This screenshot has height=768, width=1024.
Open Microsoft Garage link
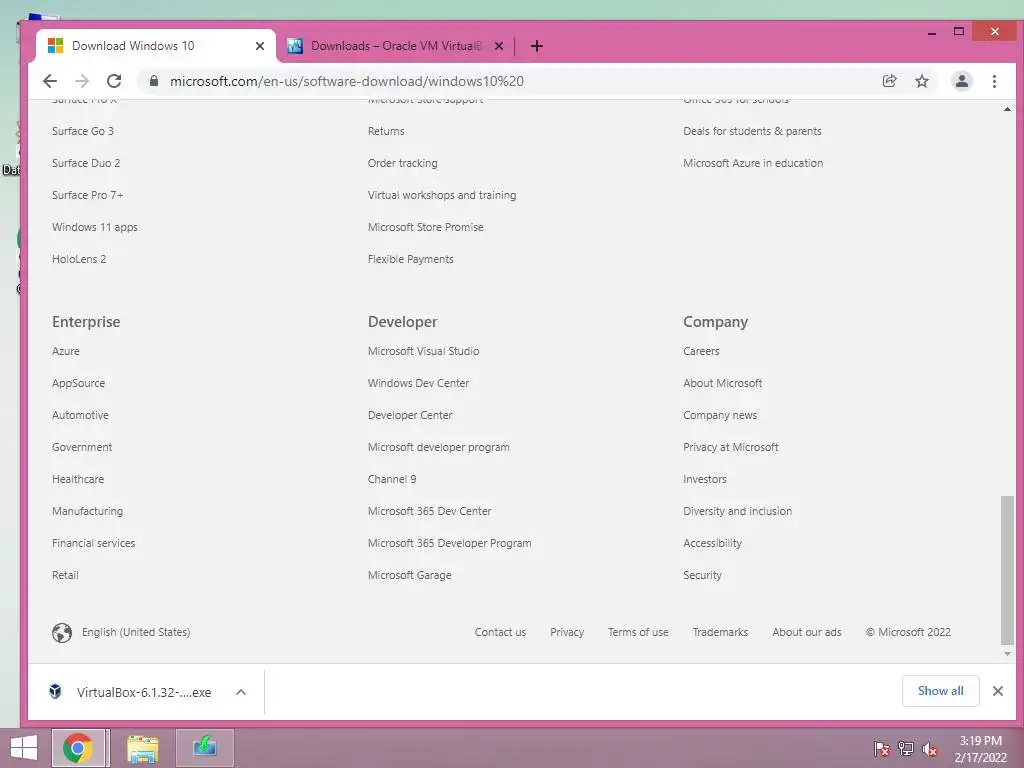409,575
